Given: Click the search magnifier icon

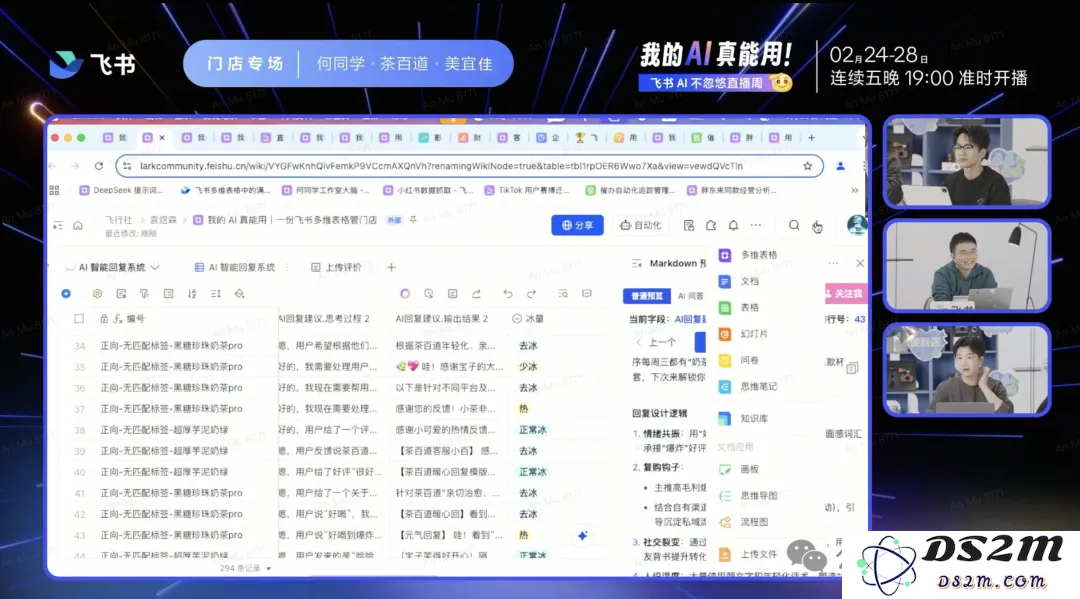Looking at the screenshot, I should [794, 225].
